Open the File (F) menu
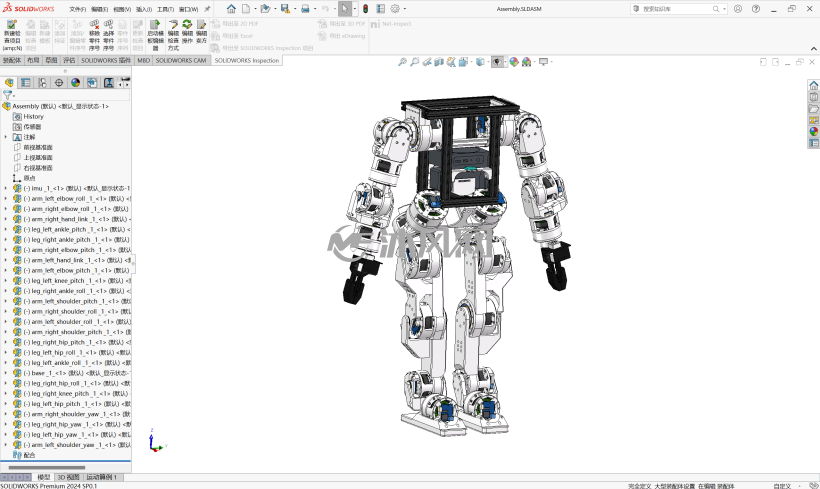Screen dimensions: 820x489 (x=77, y=9)
